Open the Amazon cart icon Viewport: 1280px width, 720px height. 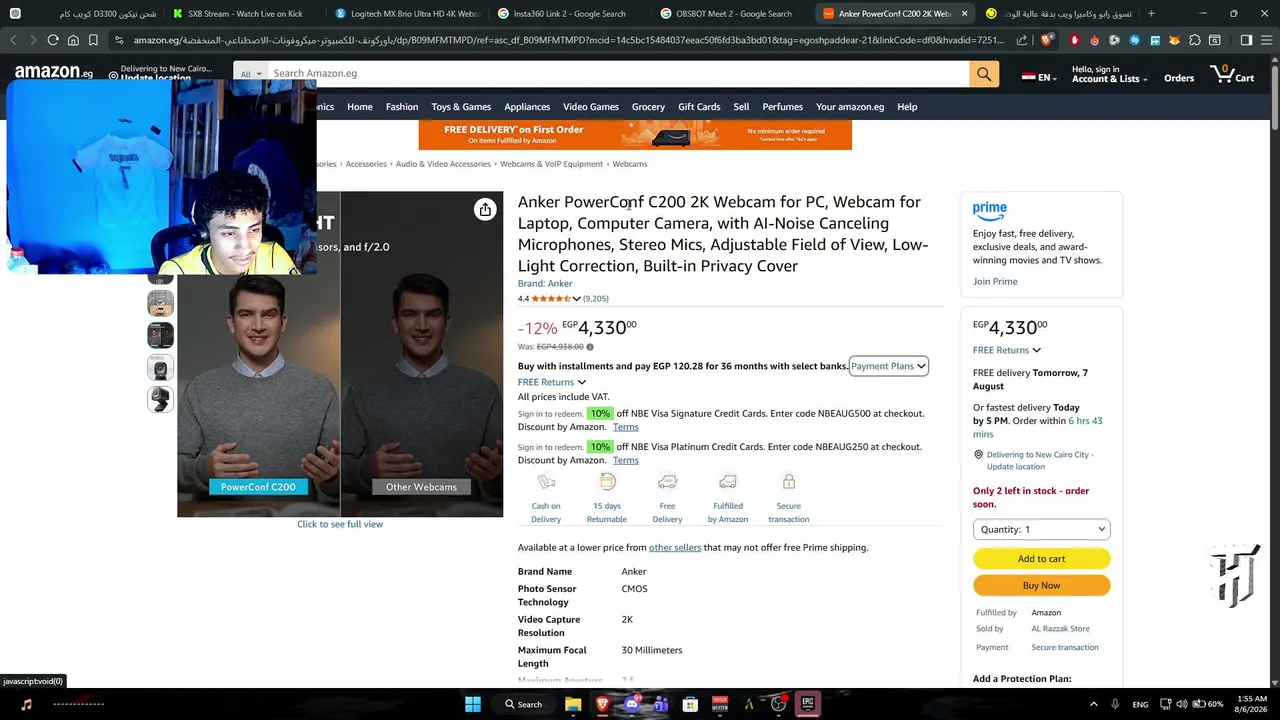coord(1232,74)
